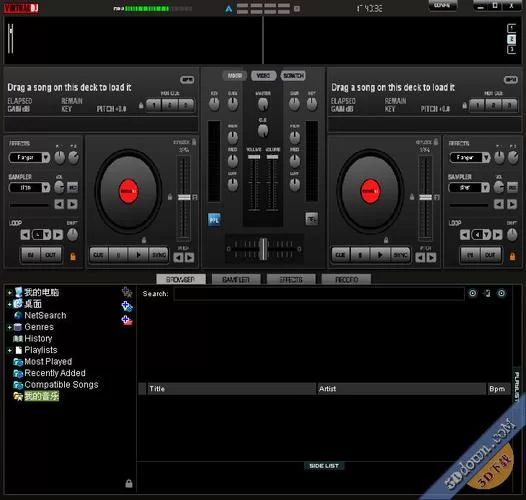
Task: Toggle the orange loop lock on left deck
Action: point(73,257)
